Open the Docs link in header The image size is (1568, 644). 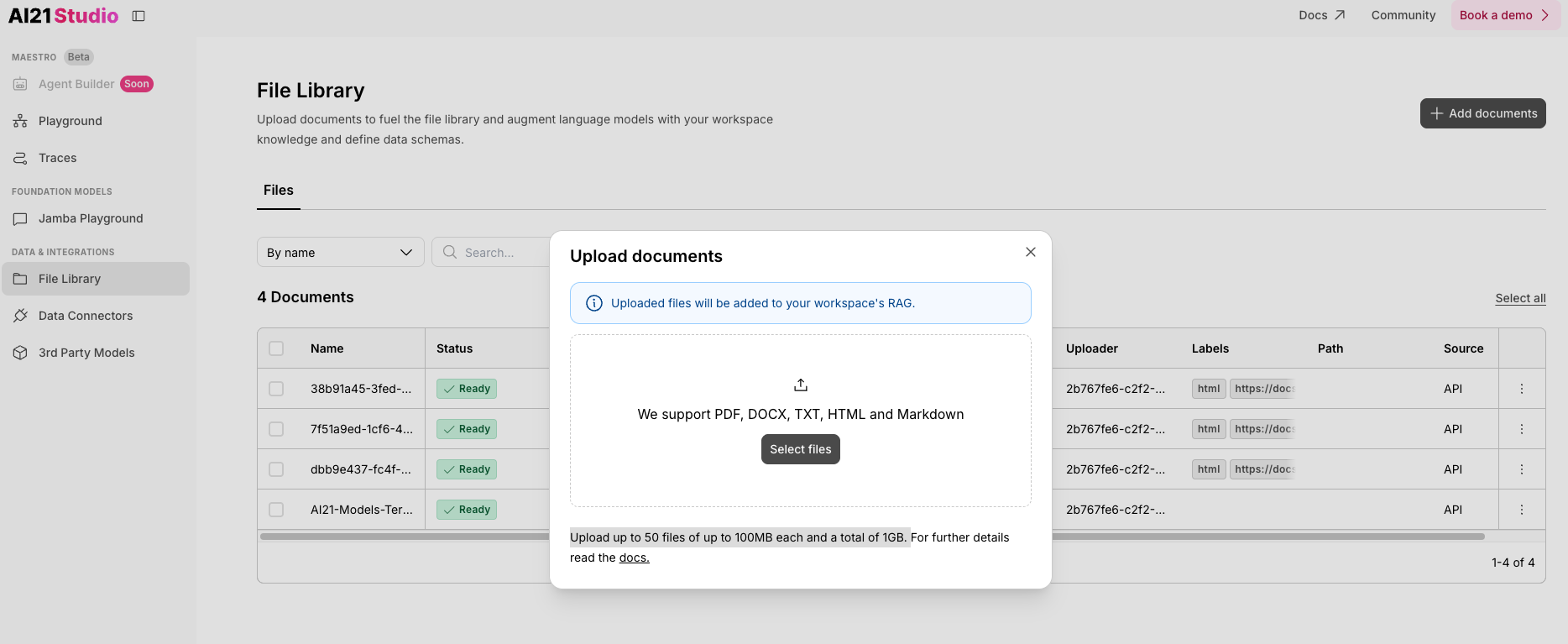pos(1322,15)
